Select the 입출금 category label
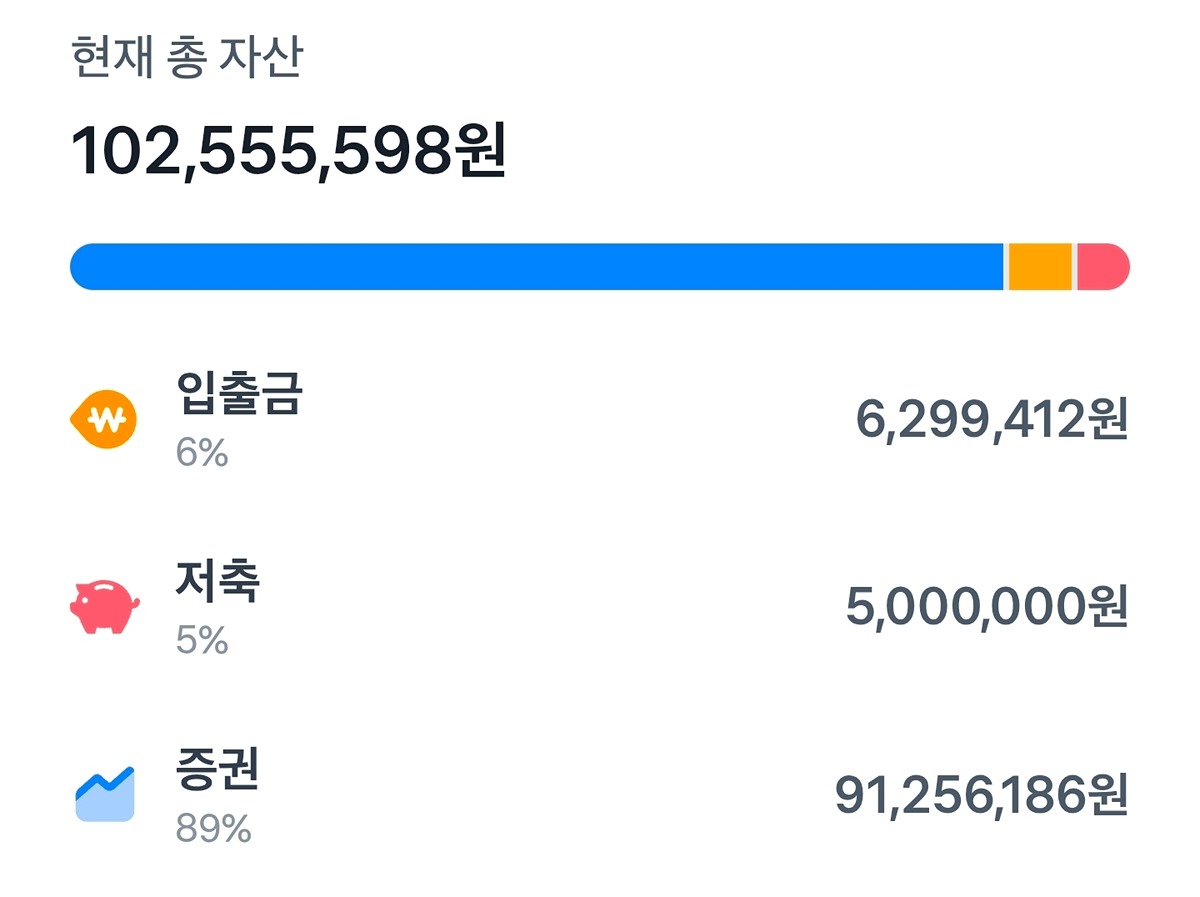 coord(238,394)
